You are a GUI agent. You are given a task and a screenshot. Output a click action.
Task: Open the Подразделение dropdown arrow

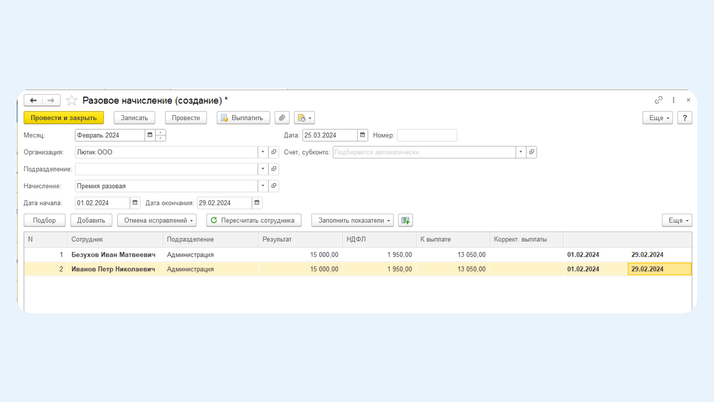[263, 169]
